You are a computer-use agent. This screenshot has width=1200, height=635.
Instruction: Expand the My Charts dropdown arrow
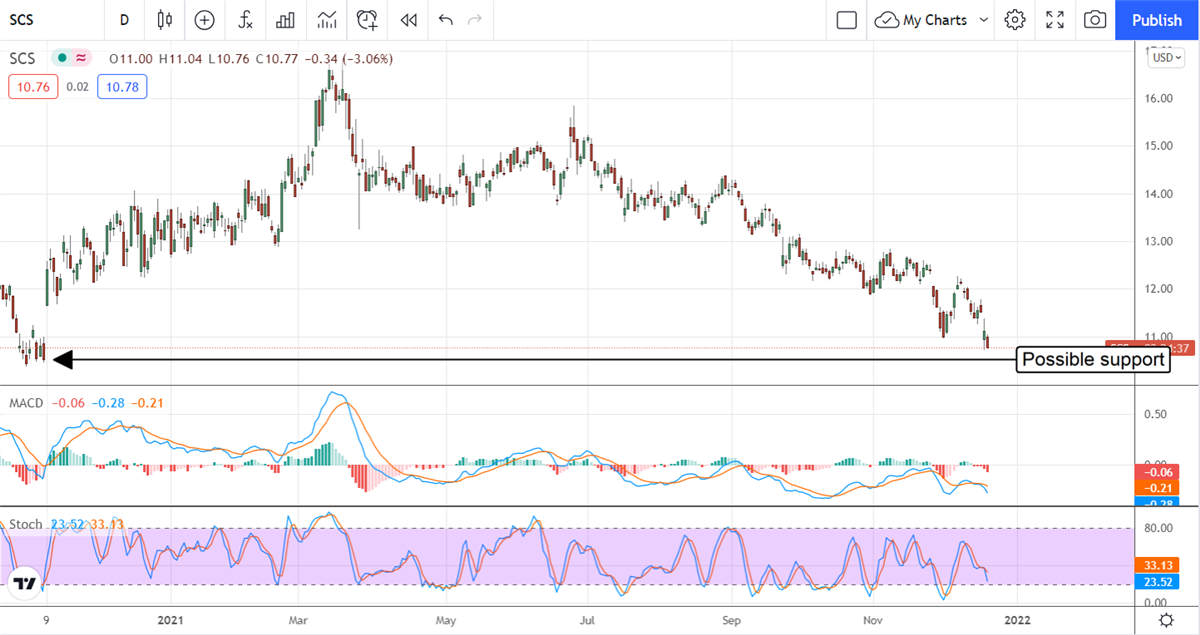pos(984,19)
